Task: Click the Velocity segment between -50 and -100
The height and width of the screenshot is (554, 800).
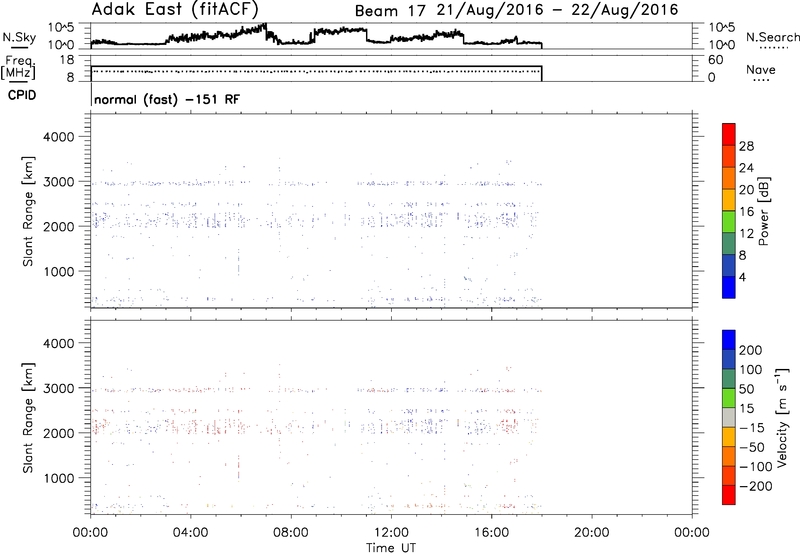Action: click(x=729, y=456)
